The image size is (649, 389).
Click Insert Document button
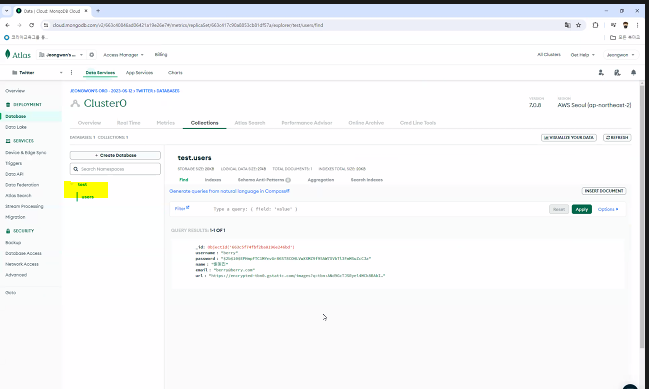coord(604,191)
